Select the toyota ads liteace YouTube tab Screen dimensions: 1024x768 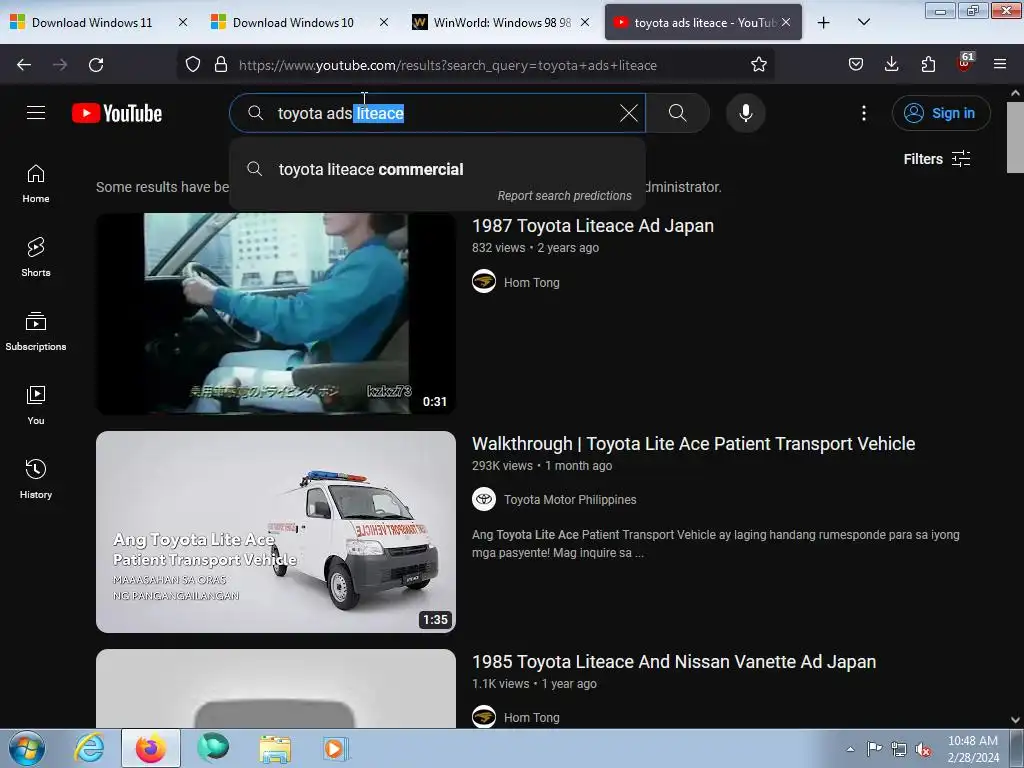pos(703,22)
